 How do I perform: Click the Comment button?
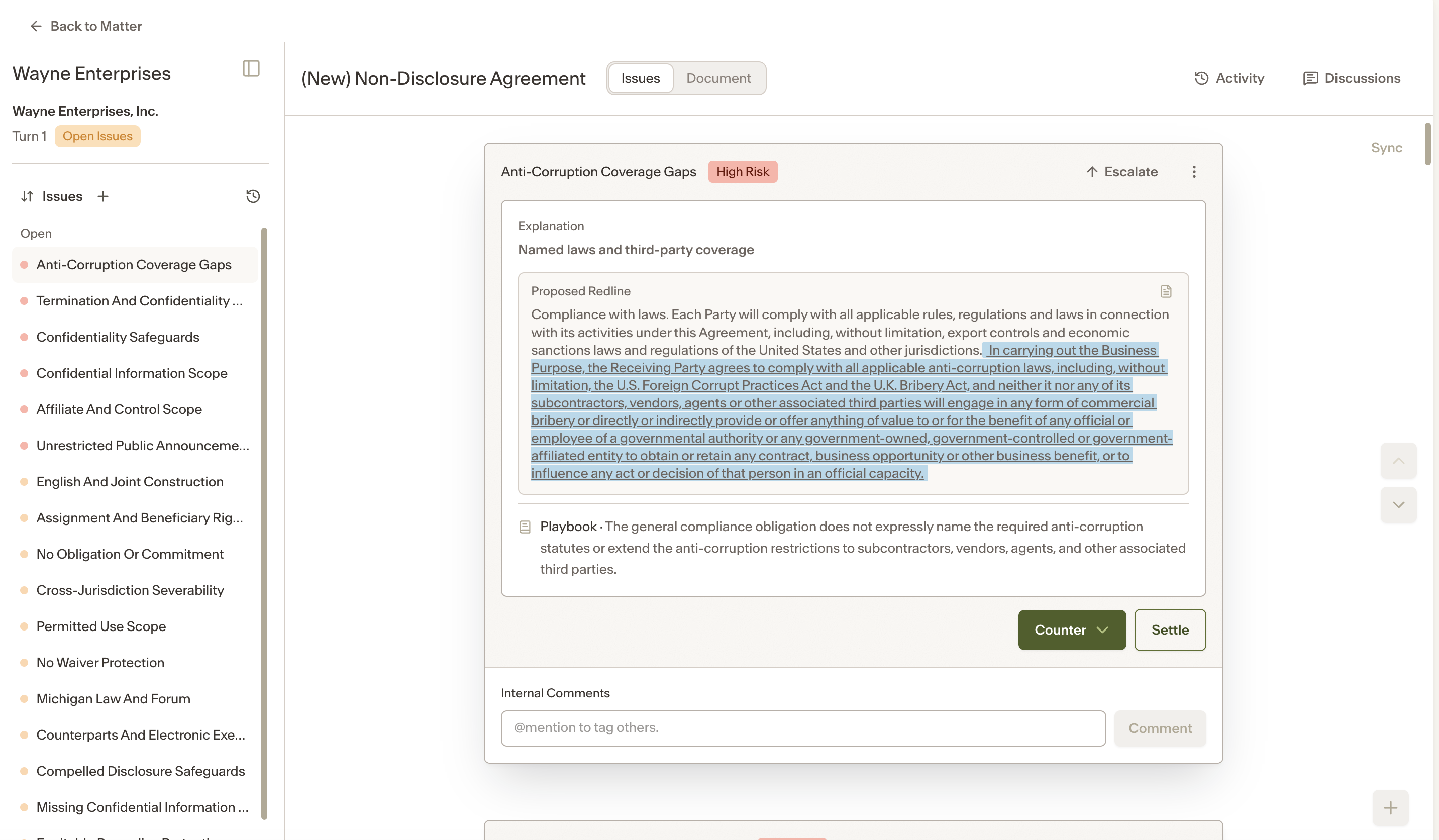1160,728
